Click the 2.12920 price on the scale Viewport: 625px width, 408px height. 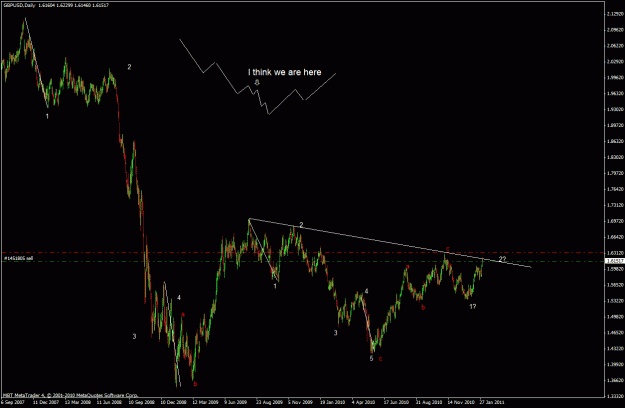tap(616, 14)
